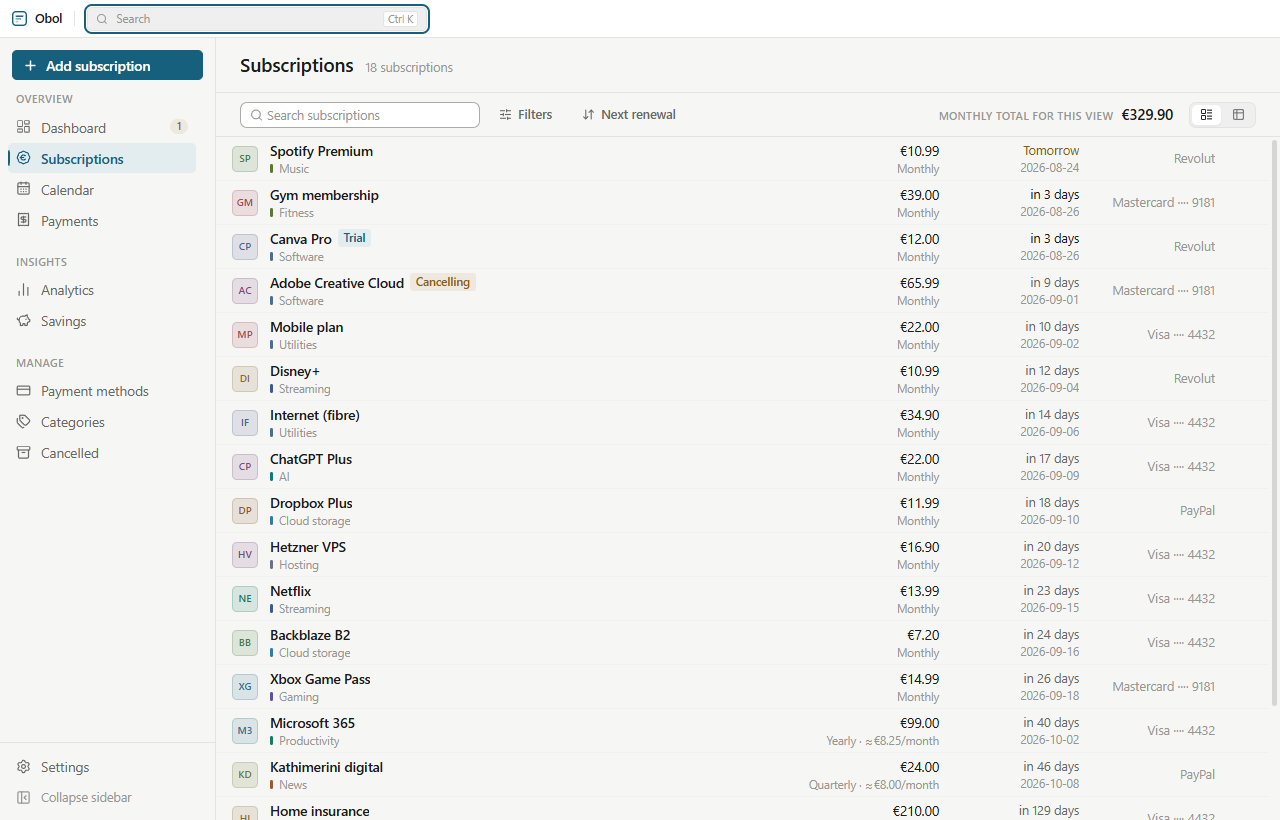Image resolution: width=1280 pixels, height=820 pixels.
Task: Click the Search subscriptions field
Action: (x=360, y=115)
